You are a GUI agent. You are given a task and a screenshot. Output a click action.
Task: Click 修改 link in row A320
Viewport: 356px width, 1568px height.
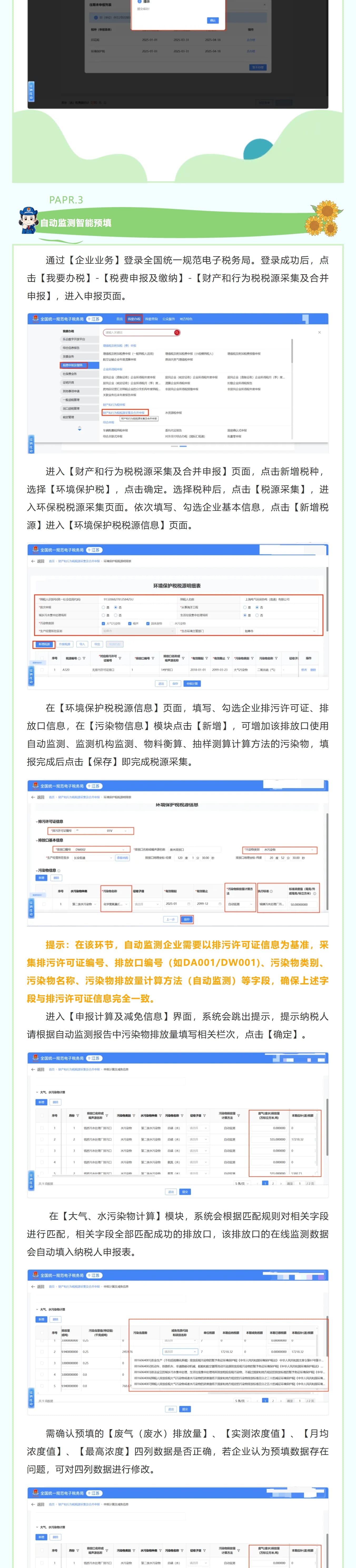[x=304, y=670]
